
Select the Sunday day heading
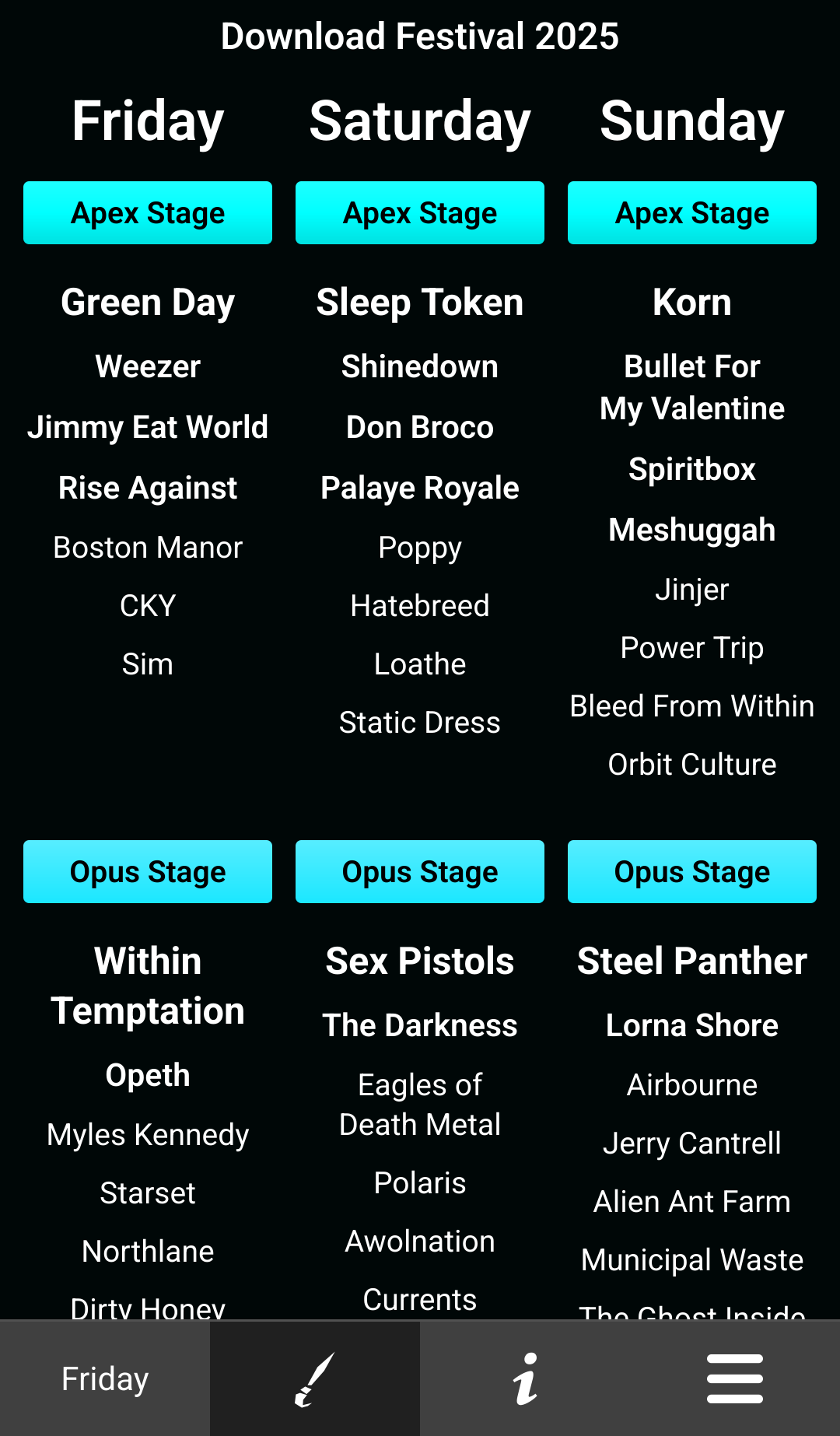692,122
